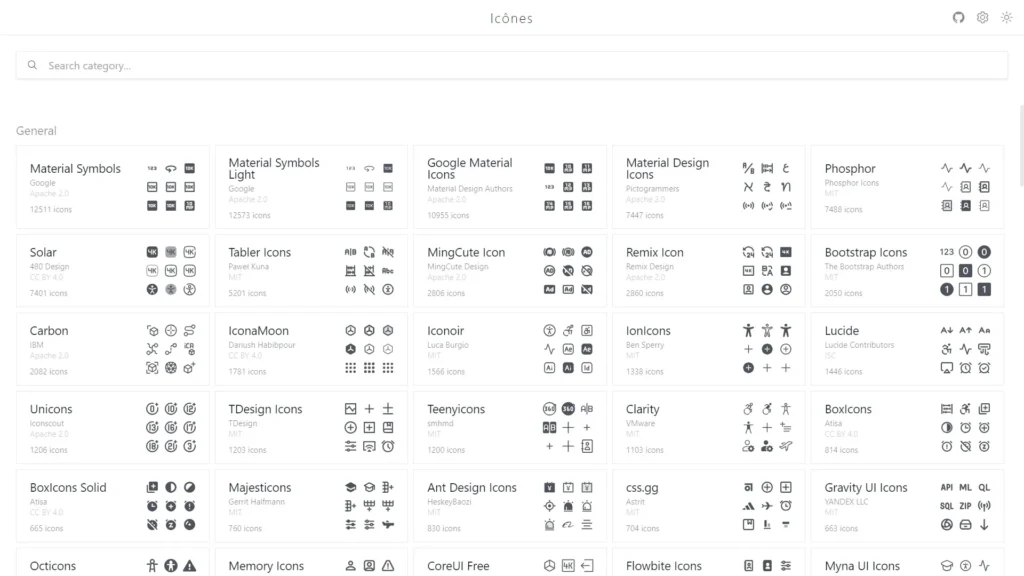Click the 123 icon in Bootstrap Icons
Viewport: 1024px width, 576px height.
coord(946,252)
